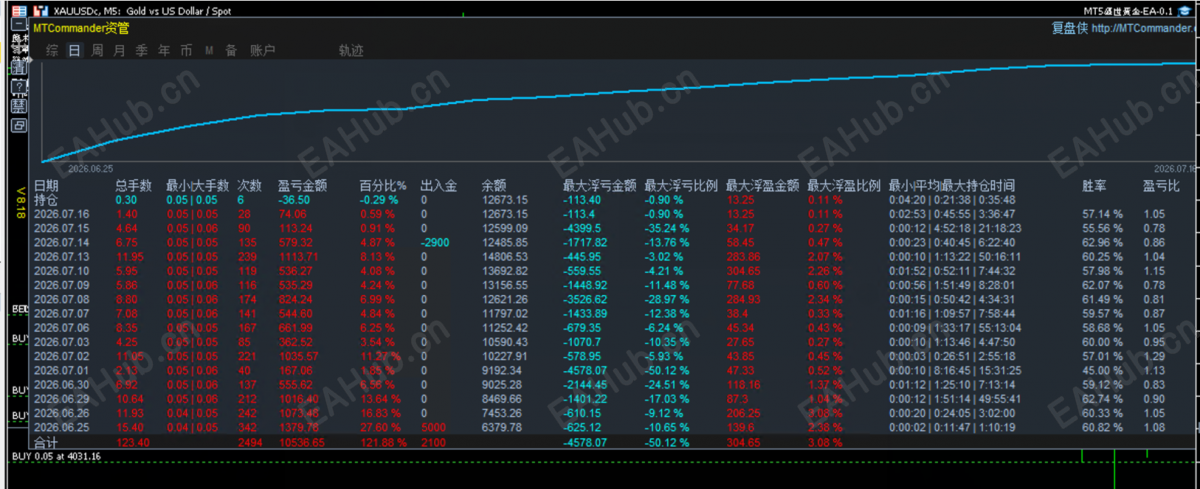1200x489 pixels.
Task: Select the 2026.07.07 date row
Action: click(61, 312)
